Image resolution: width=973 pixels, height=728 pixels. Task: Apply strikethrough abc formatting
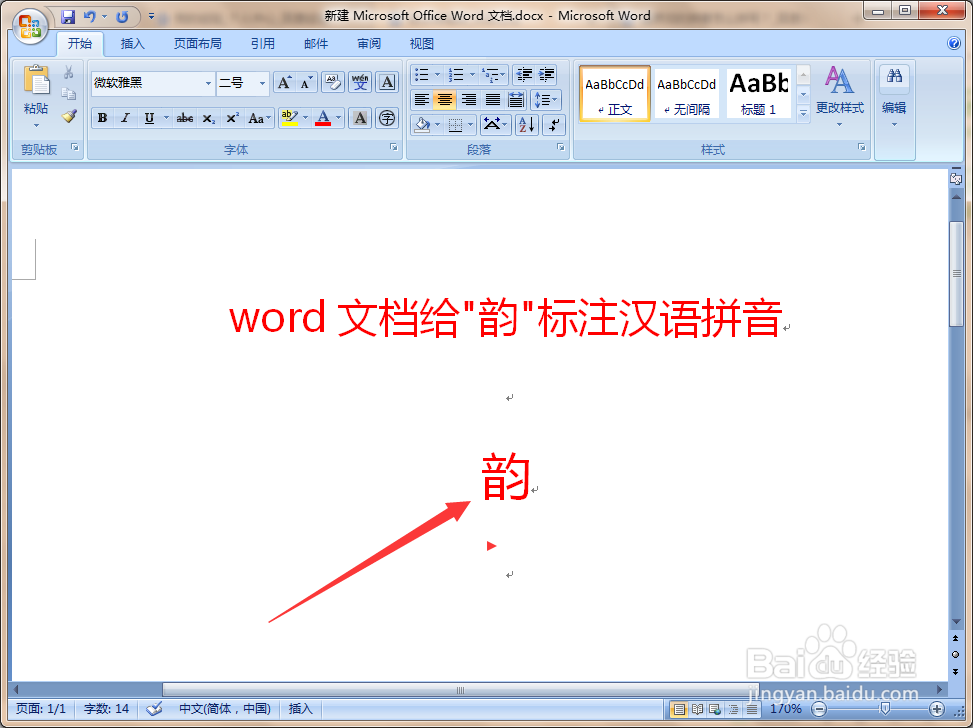pyautogui.click(x=184, y=118)
